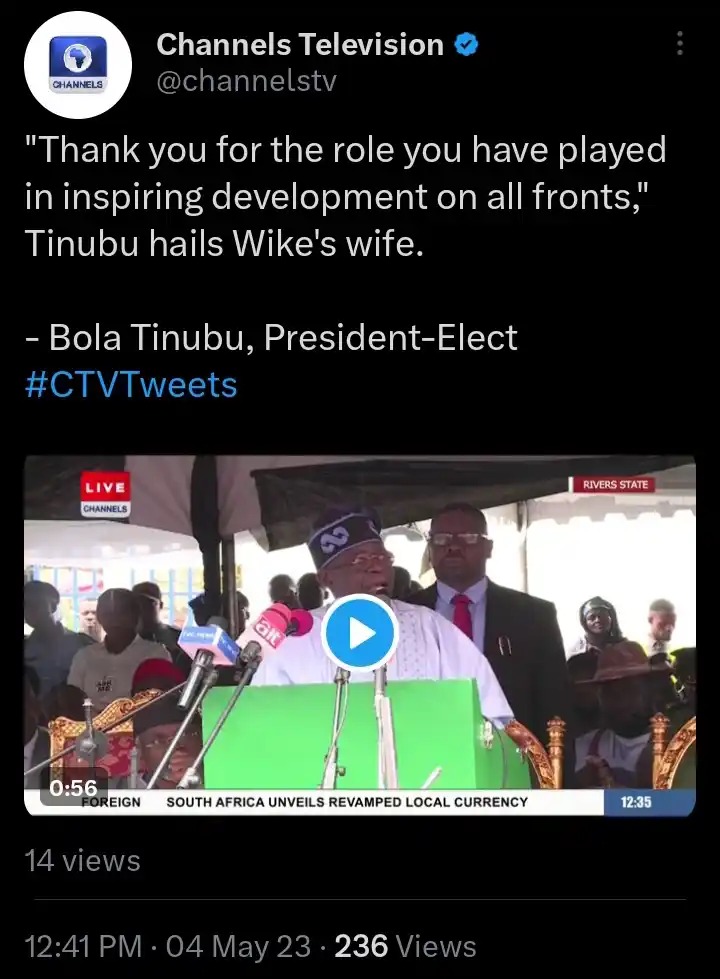The image size is (720, 979).
Task: Click the Channels Television display name
Action: [300, 45]
